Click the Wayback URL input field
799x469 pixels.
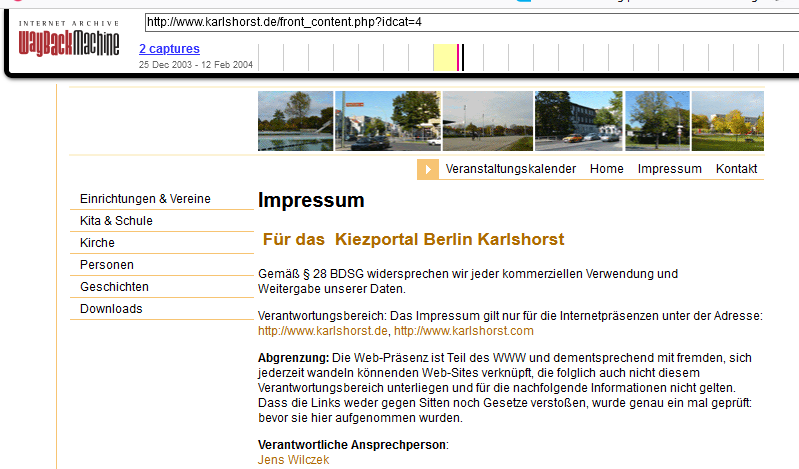[472, 22]
